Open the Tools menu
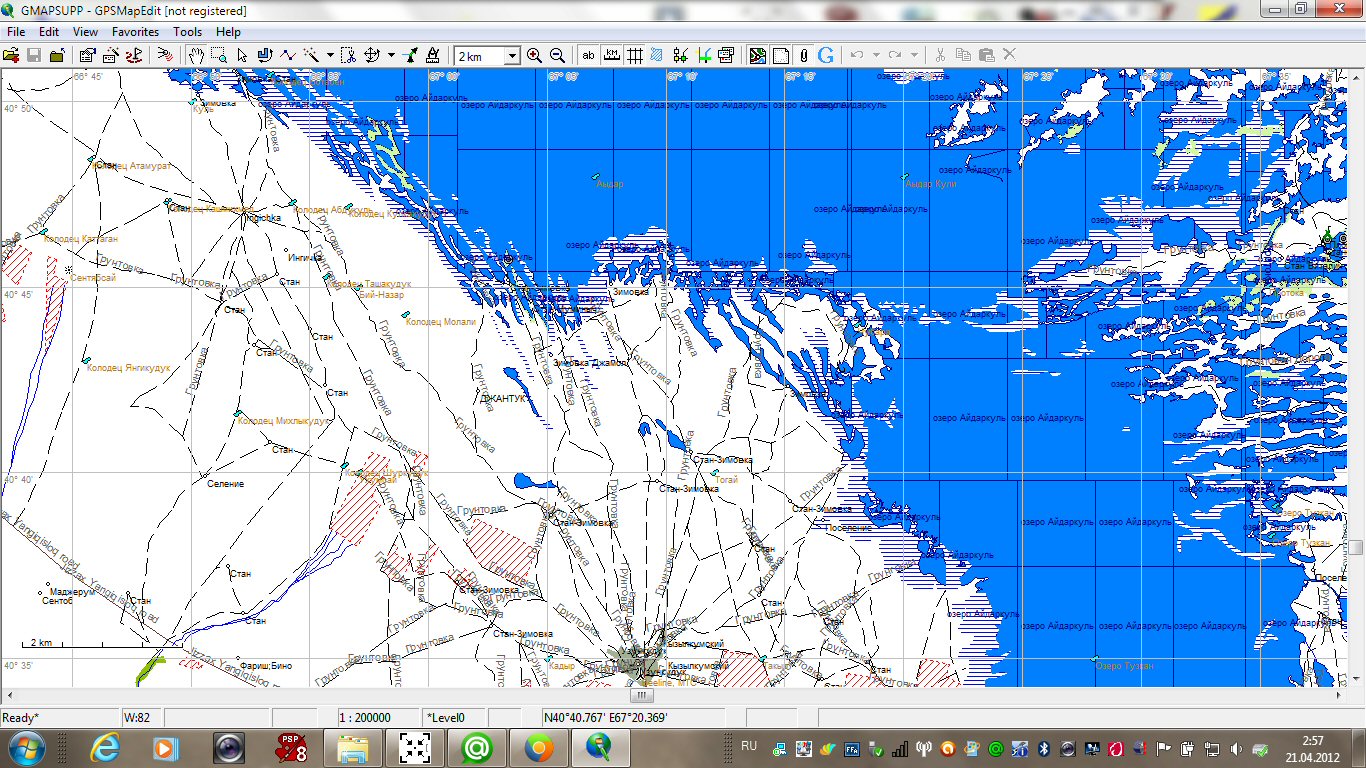1366x768 pixels. click(187, 32)
